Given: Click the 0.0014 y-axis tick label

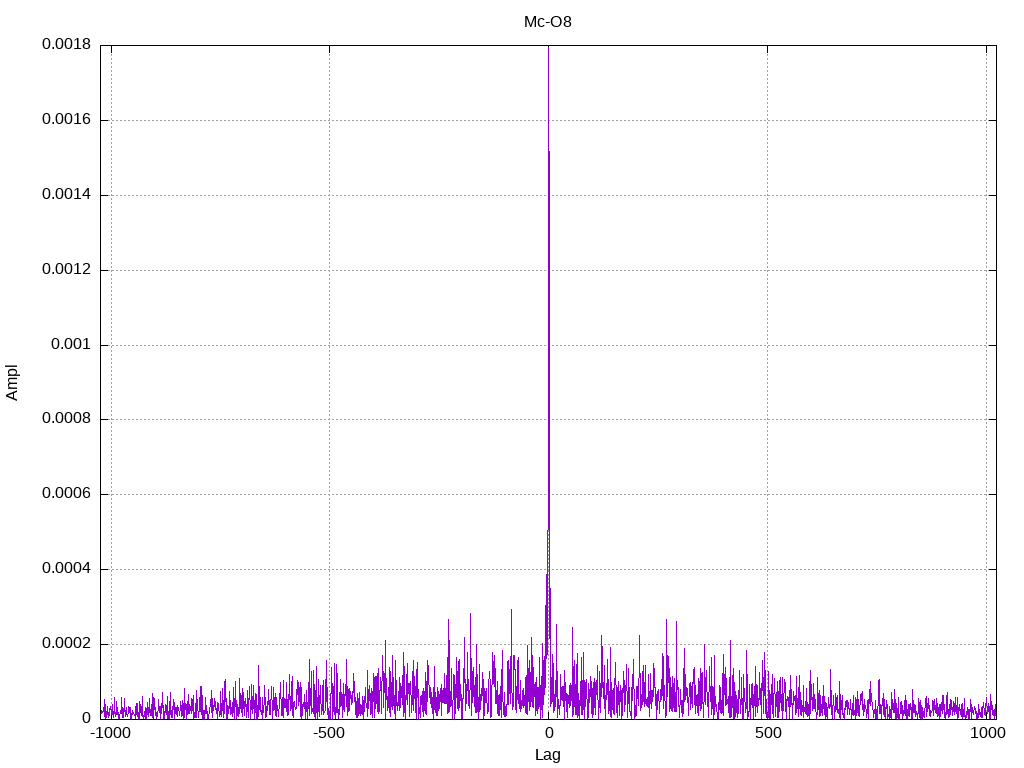Looking at the screenshot, I should pos(66,195).
